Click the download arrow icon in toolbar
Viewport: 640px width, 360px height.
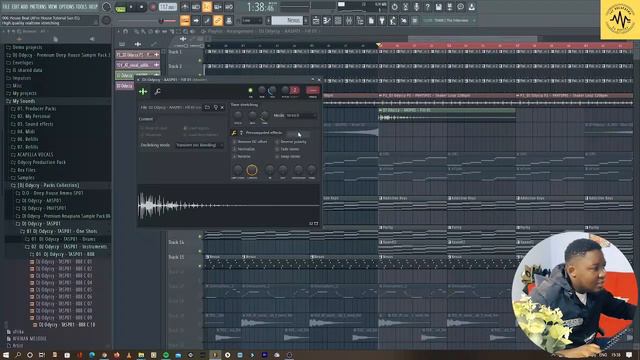click(471, 7)
